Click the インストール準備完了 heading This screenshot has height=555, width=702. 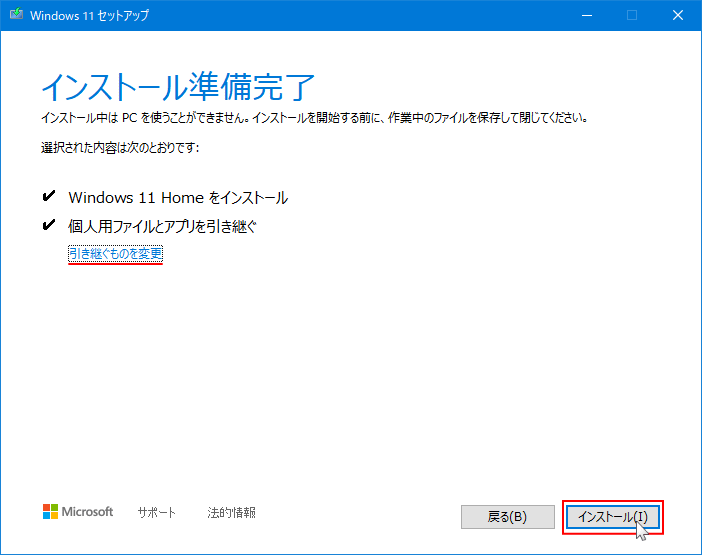178,86
